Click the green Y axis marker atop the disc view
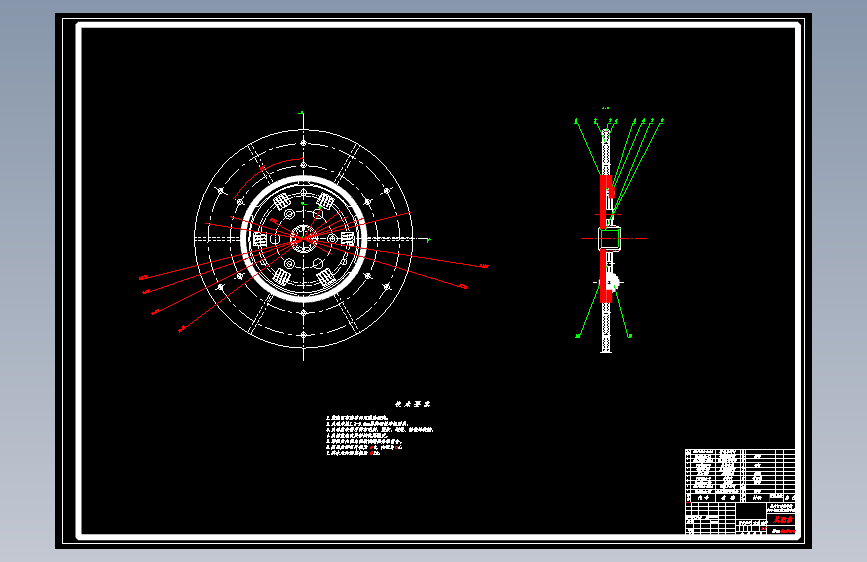This screenshot has width=867, height=562. (x=301, y=113)
